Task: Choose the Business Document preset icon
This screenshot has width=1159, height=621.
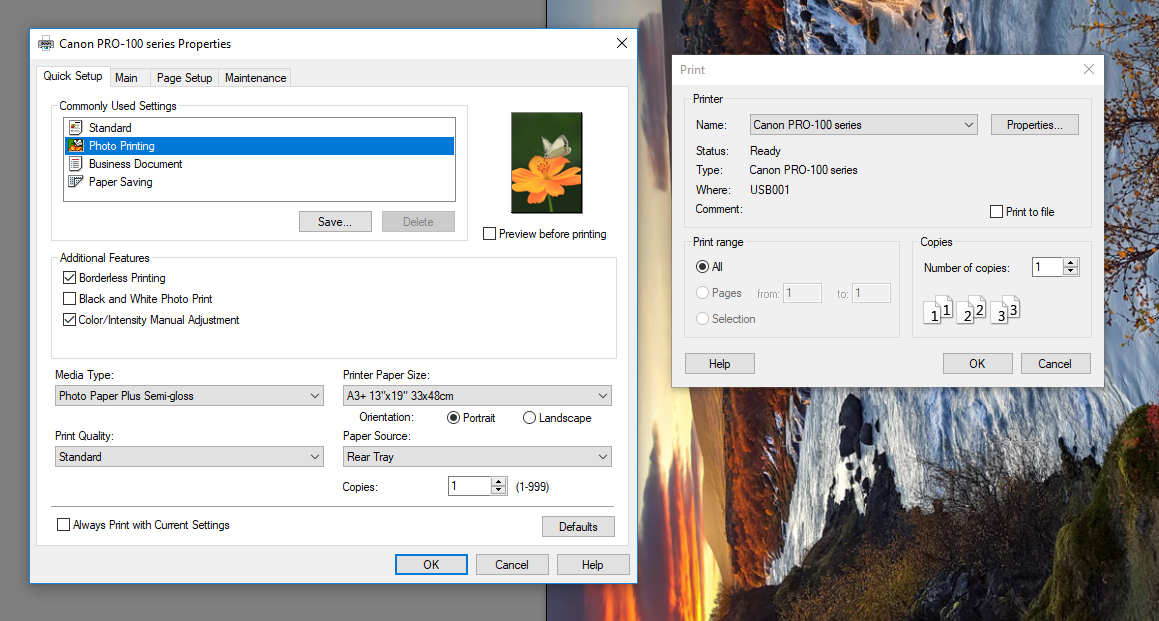Action: (75, 164)
